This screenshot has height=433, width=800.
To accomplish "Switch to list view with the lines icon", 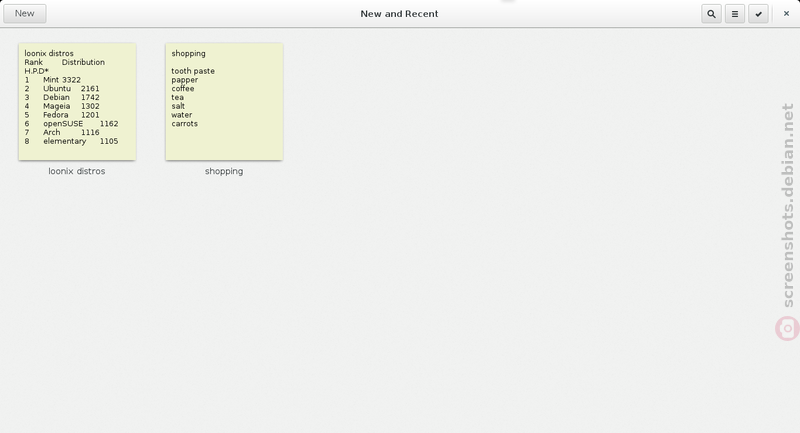I will 735,14.
